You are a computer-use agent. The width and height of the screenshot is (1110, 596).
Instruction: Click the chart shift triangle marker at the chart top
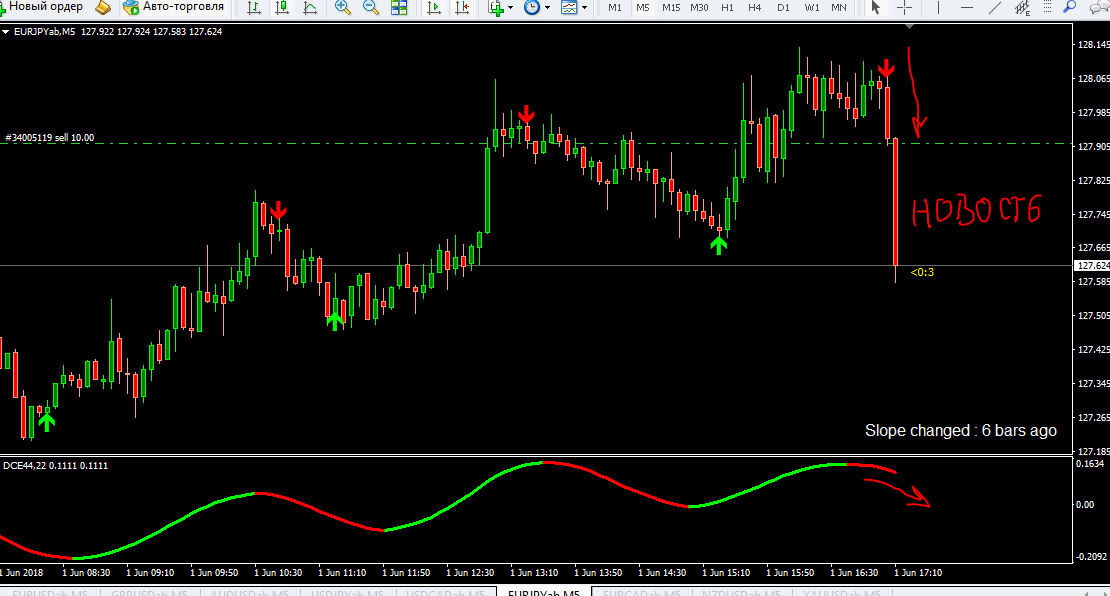click(x=910, y=26)
